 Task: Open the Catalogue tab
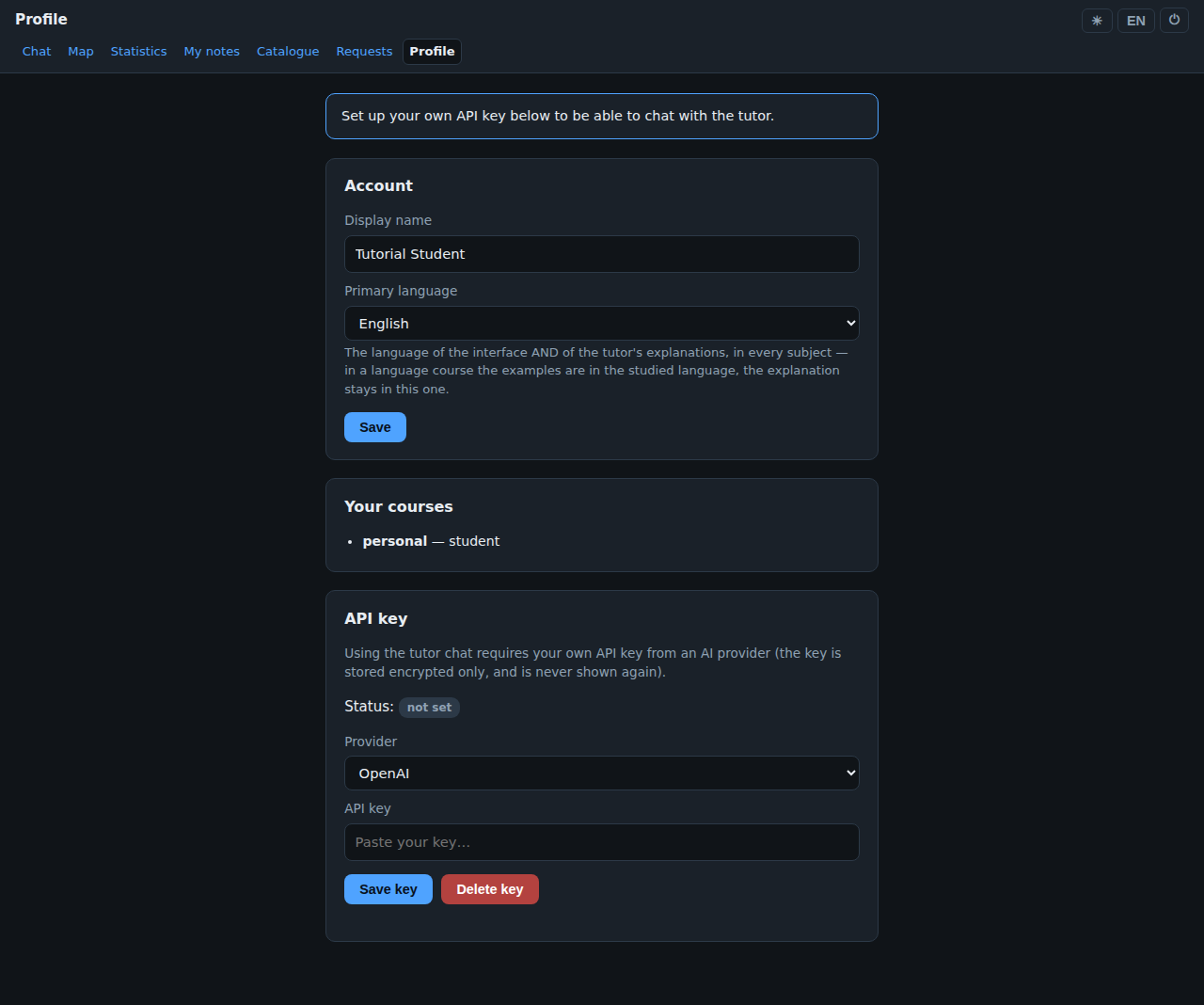pyautogui.click(x=288, y=52)
